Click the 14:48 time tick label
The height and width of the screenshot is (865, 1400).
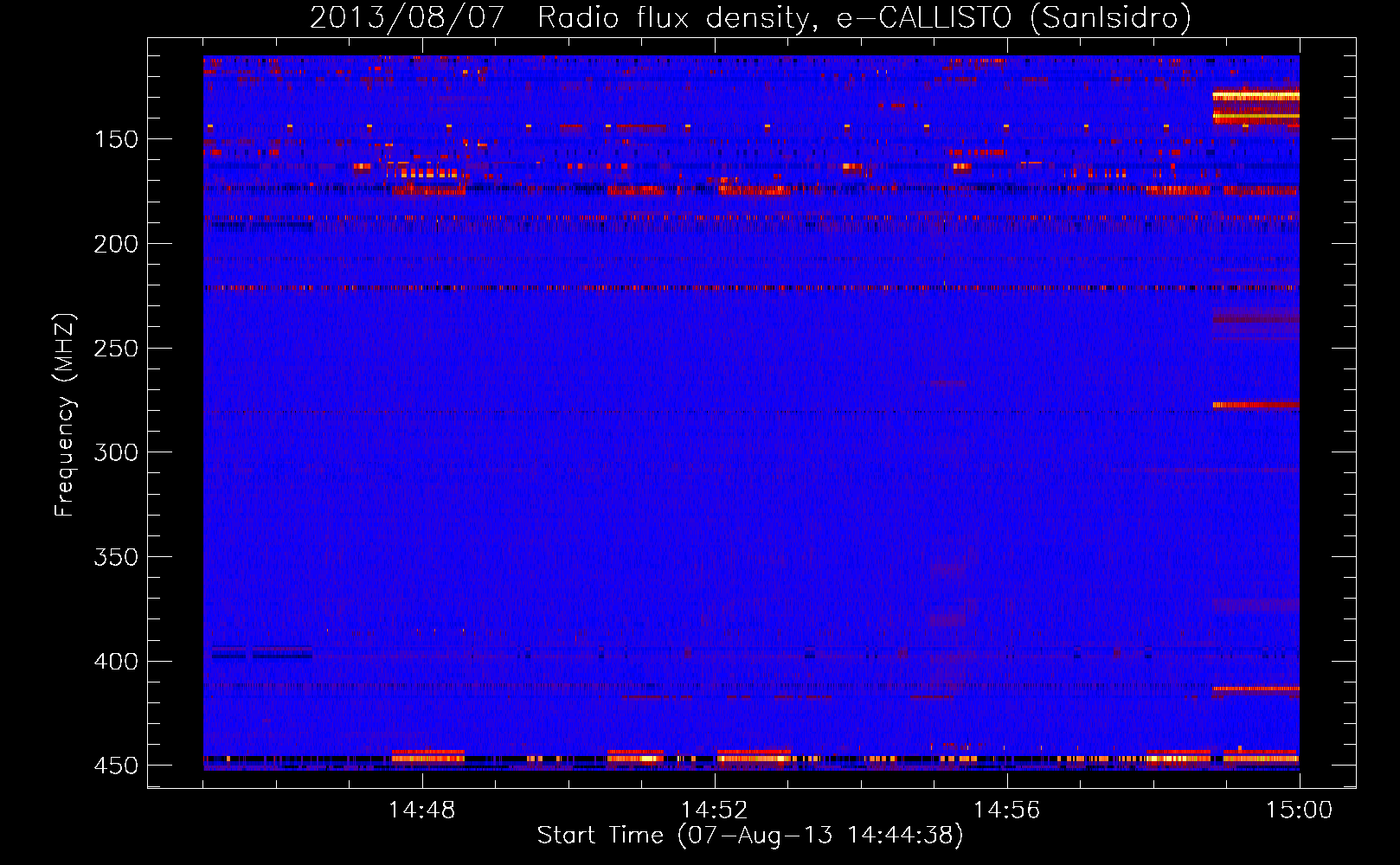422,811
